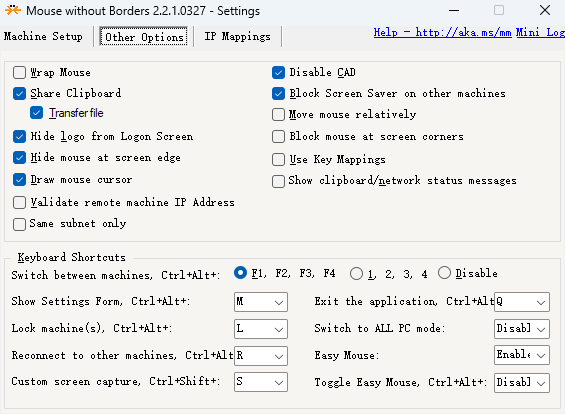
Task: Disable Hide mouse at screen edge
Action: (19, 157)
